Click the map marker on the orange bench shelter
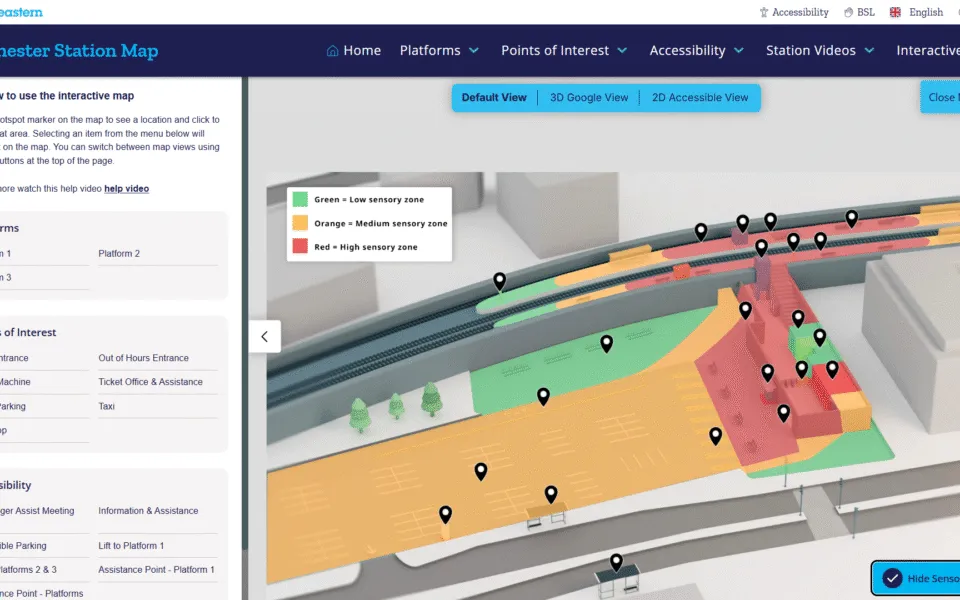This screenshot has height=600, width=960. (x=551, y=494)
